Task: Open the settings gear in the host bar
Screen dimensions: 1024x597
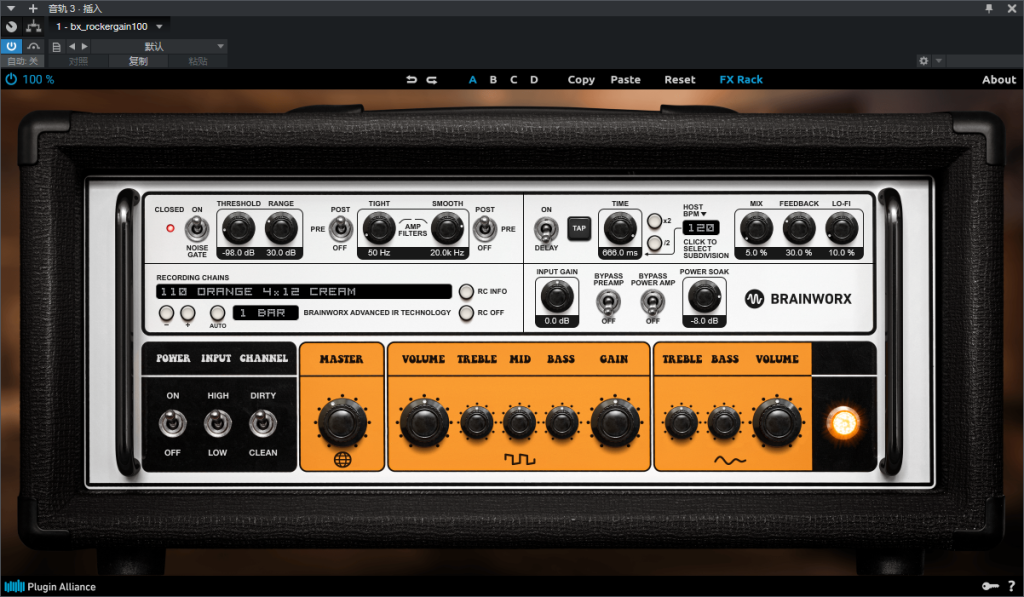Action: (x=923, y=61)
